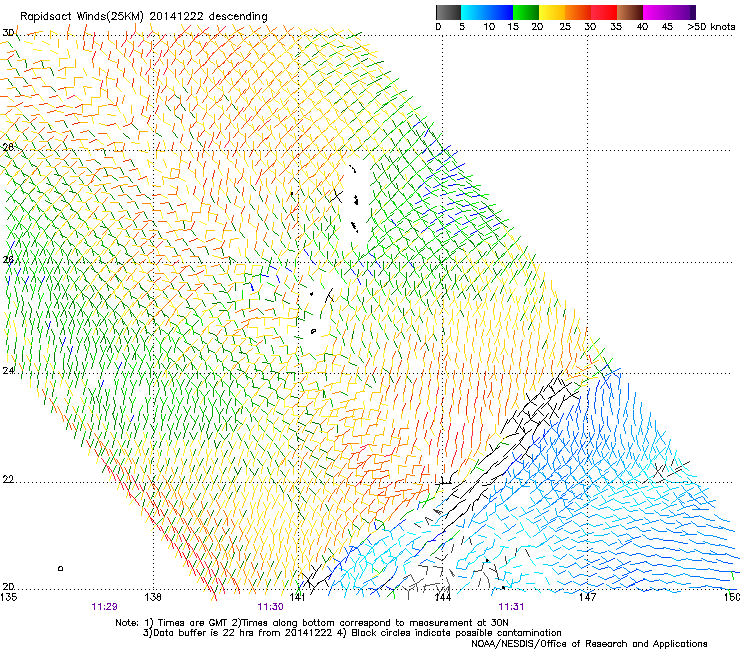Click the latitude label '28'

click(x=8, y=147)
